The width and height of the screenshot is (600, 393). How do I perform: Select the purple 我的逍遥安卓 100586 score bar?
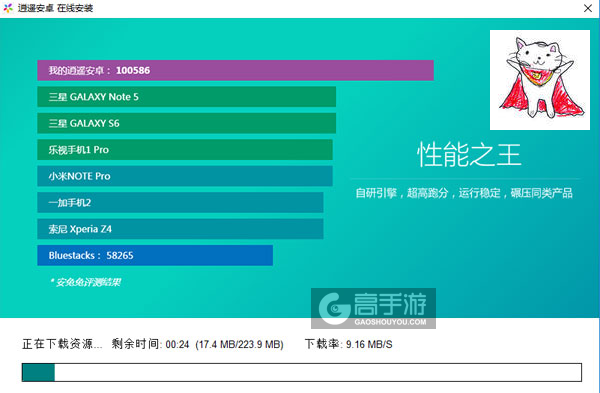click(x=235, y=70)
